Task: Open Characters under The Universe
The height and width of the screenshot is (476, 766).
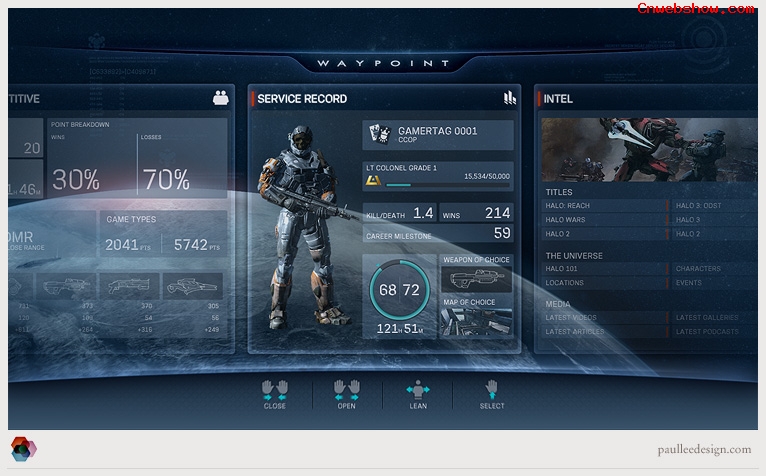Action: (x=715, y=269)
